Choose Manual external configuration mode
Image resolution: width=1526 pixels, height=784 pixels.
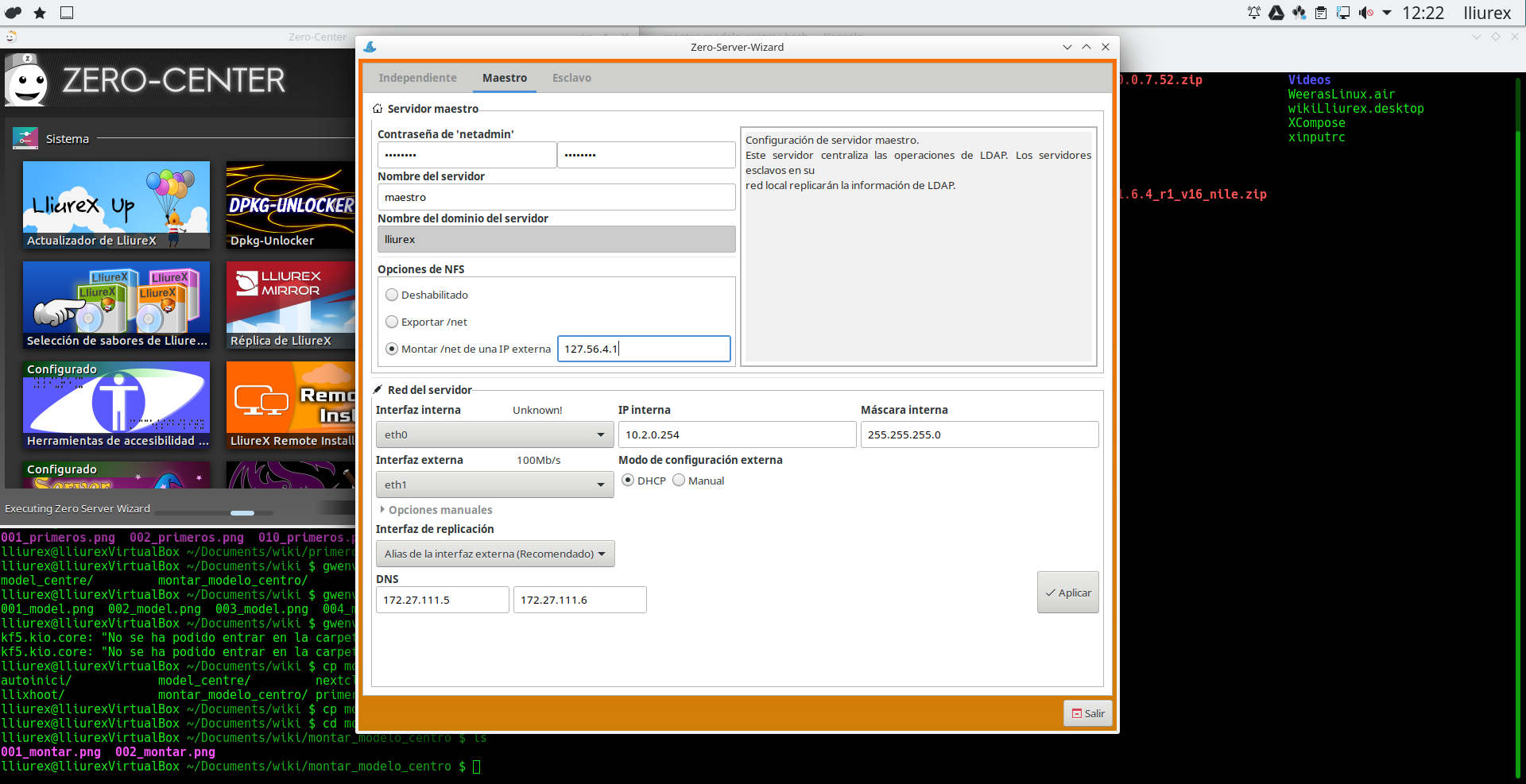[679, 481]
